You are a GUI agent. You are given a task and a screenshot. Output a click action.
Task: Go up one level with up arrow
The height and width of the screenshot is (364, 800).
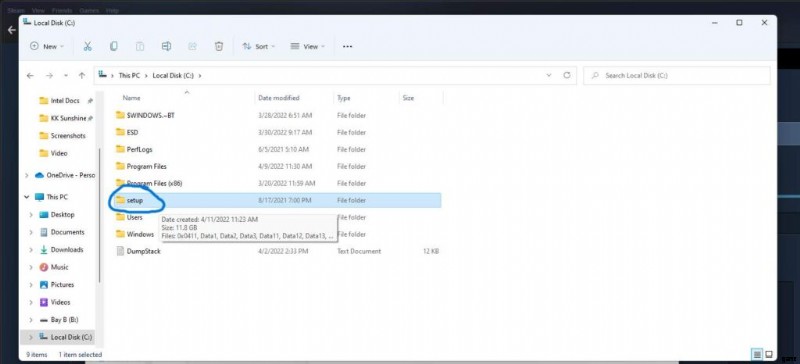pos(82,76)
